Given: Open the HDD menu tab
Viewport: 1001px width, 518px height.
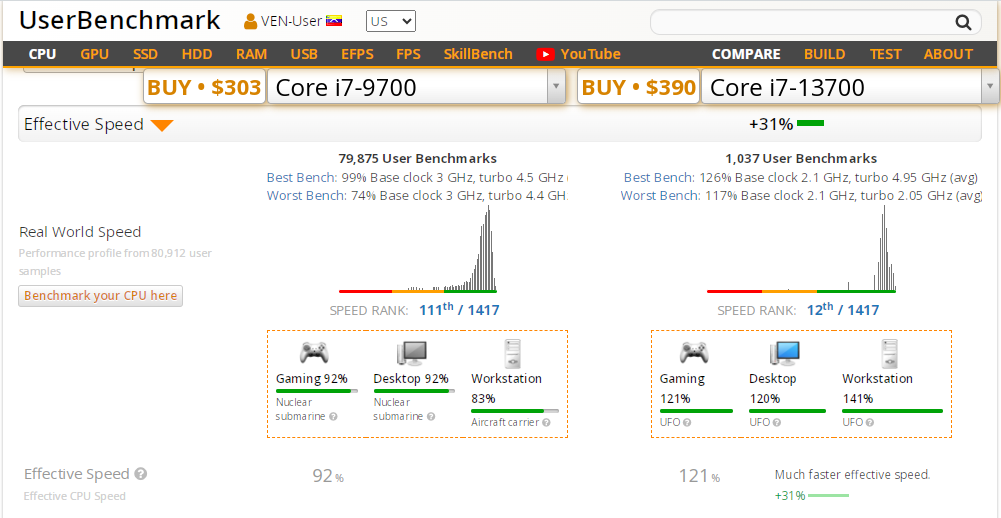Looking at the screenshot, I should 197,54.
